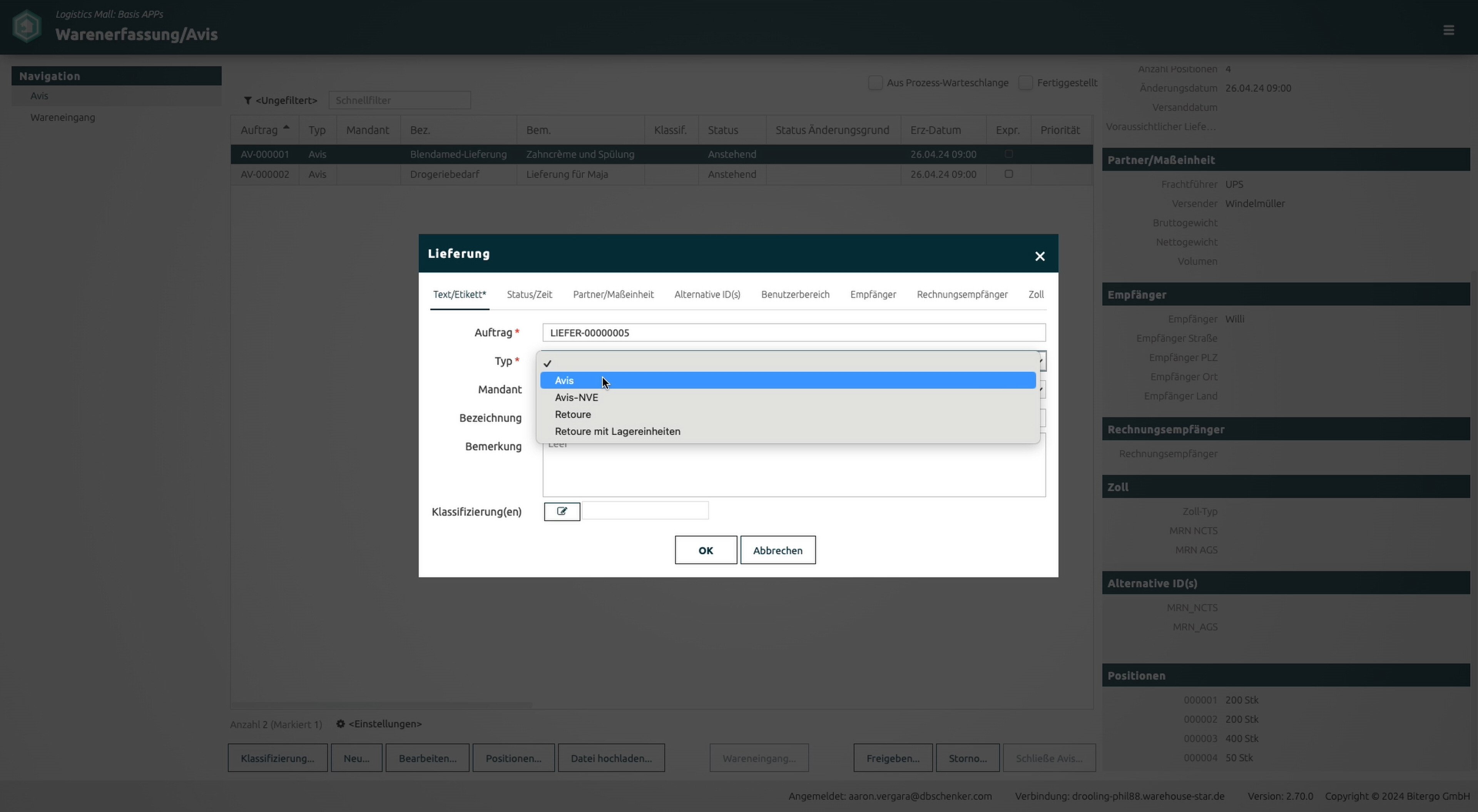Select the blank checked Typ option
This screenshot has width=1478, height=812.
(x=788, y=363)
